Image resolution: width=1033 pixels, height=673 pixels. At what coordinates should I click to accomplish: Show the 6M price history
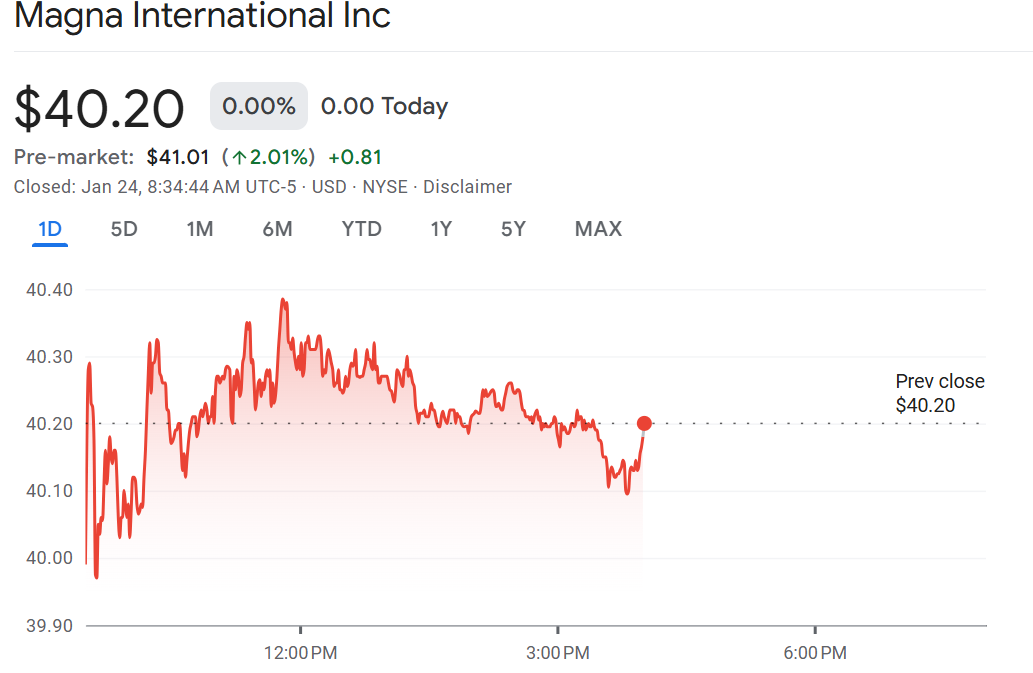pos(277,229)
